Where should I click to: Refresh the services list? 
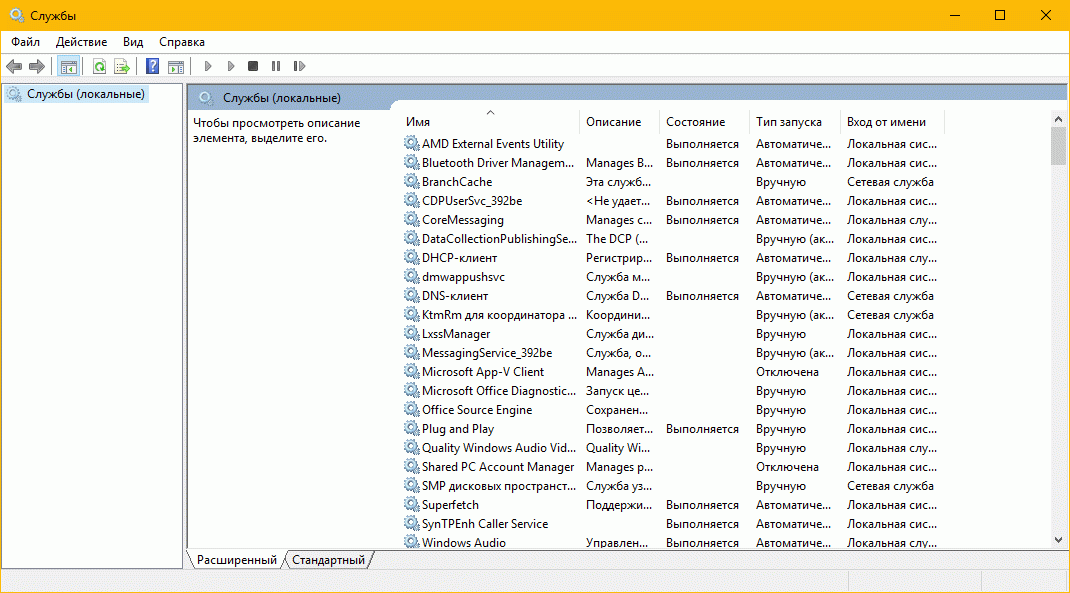tap(99, 67)
